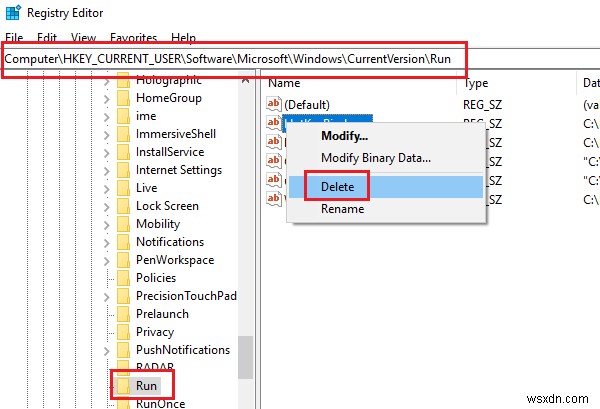Click the Type column header

point(476,83)
